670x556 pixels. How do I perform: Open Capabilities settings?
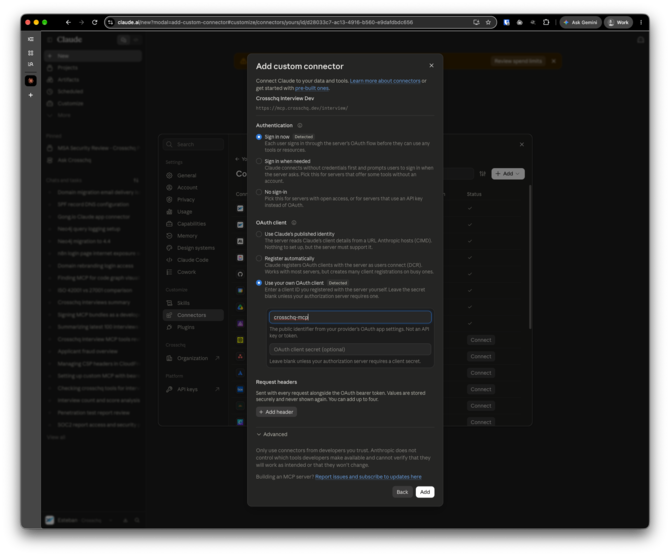(191, 224)
